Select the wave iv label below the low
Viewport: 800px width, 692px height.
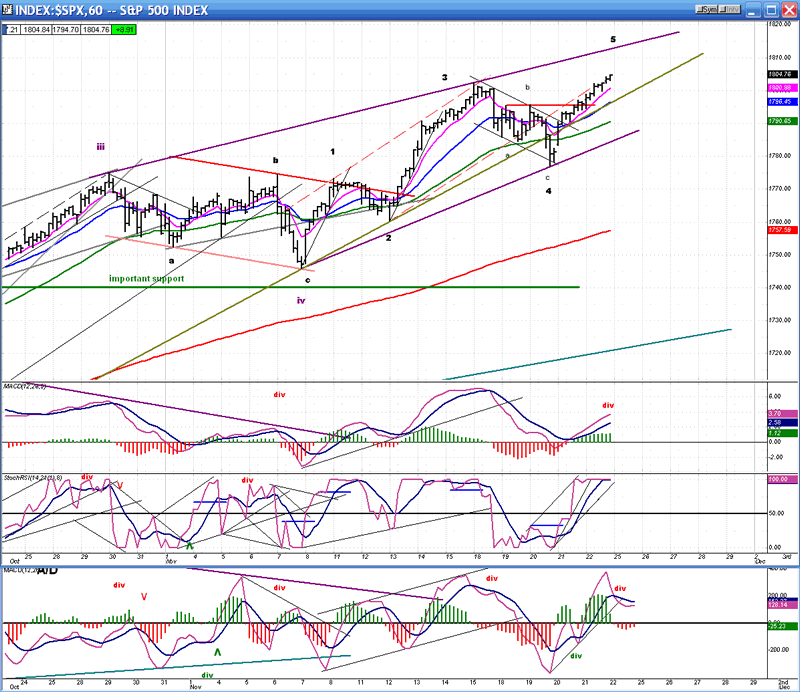tap(300, 299)
